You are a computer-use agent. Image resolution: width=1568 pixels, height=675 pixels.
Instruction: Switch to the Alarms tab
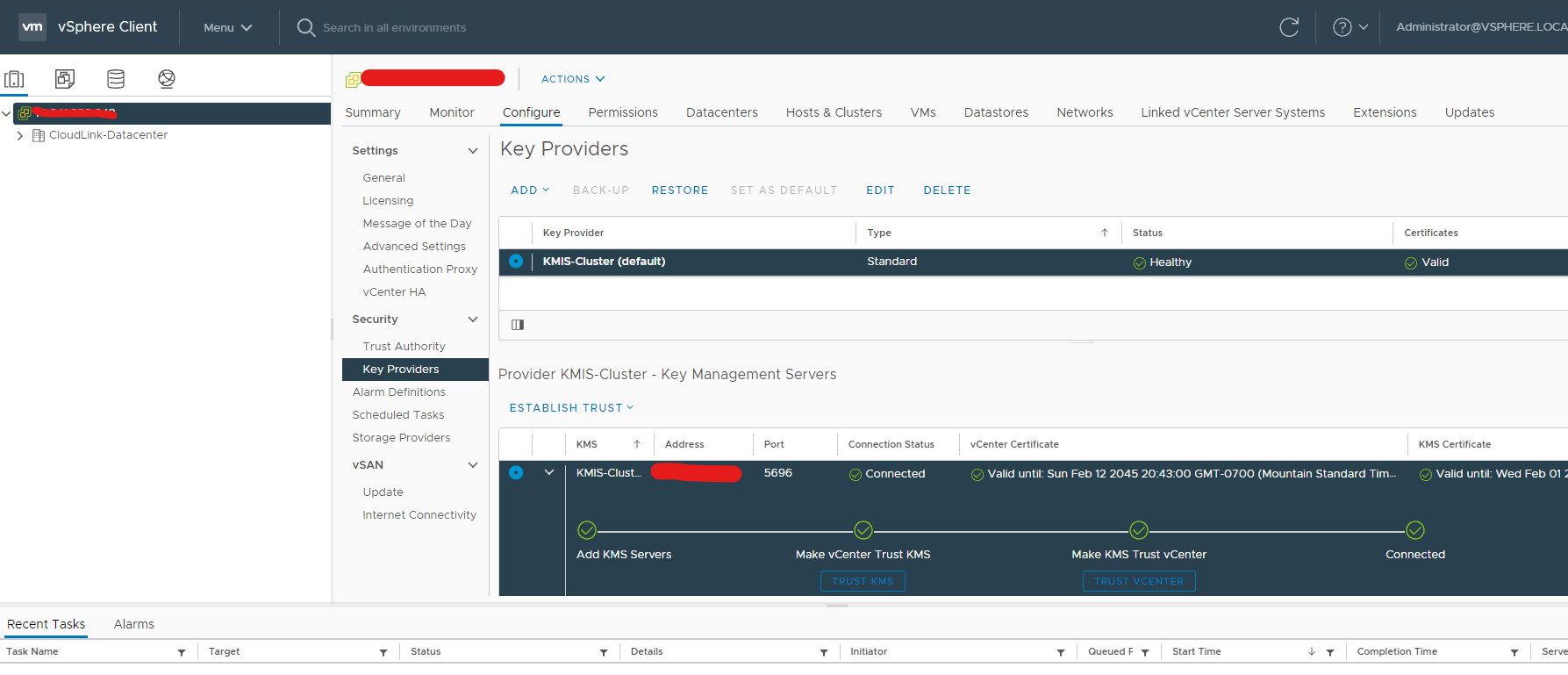(x=133, y=624)
